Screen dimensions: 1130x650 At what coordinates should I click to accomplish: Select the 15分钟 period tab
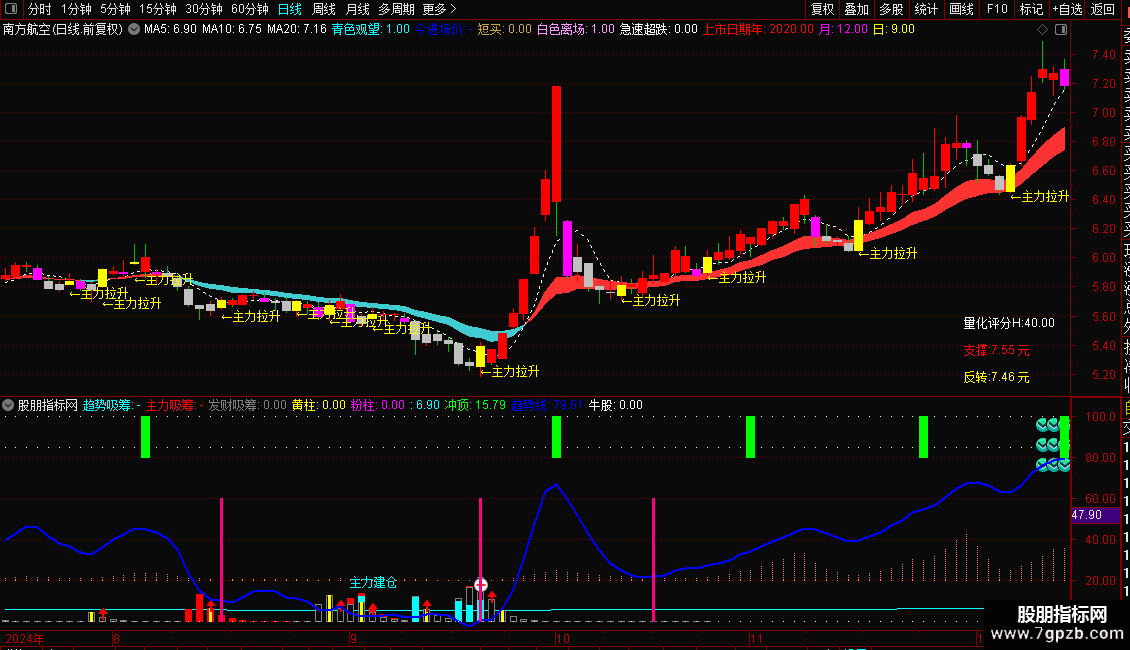[x=158, y=9]
